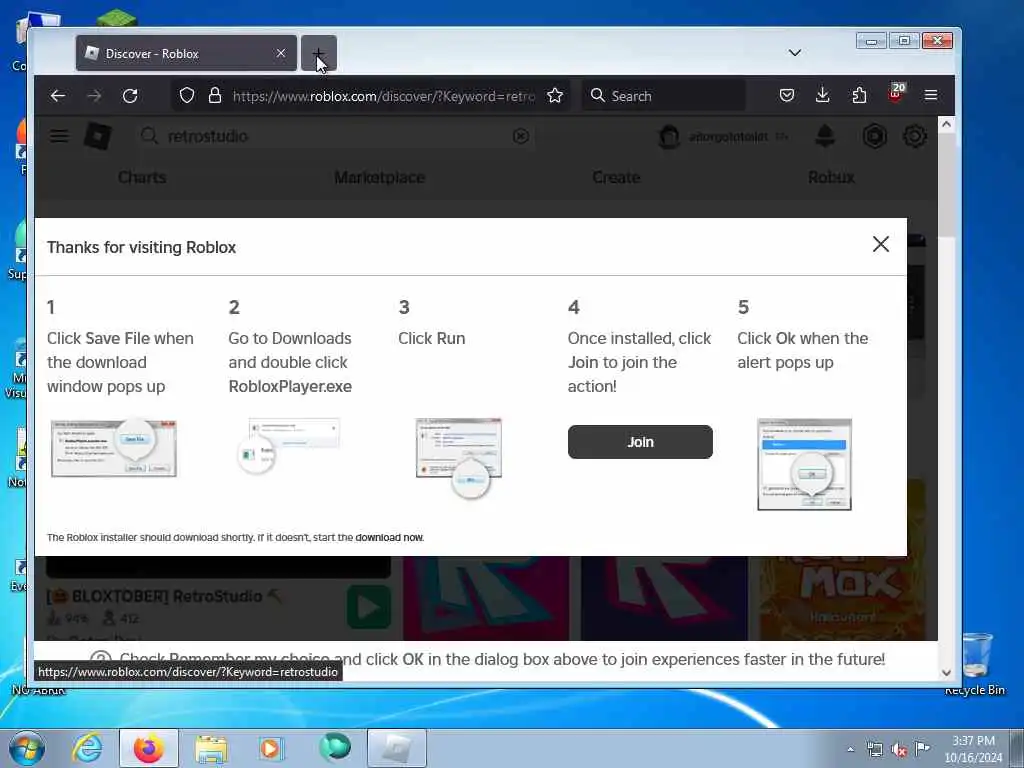The height and width of the screenshot is (768, 1024).
Task: Open the BLOXTOBER RetroStudio game title
Action: (164, 596)
